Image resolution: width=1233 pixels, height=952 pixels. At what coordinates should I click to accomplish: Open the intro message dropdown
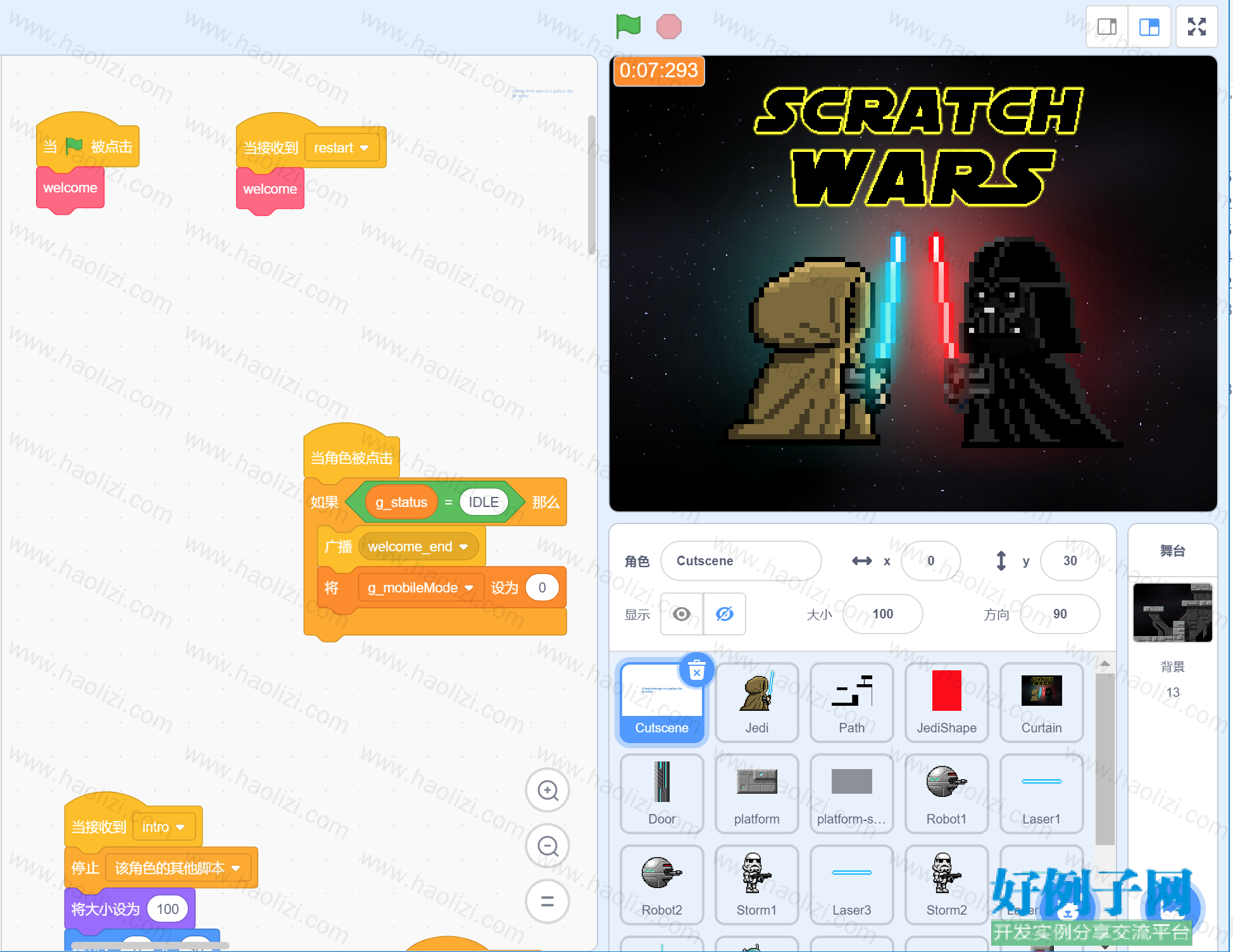(164, 827)
